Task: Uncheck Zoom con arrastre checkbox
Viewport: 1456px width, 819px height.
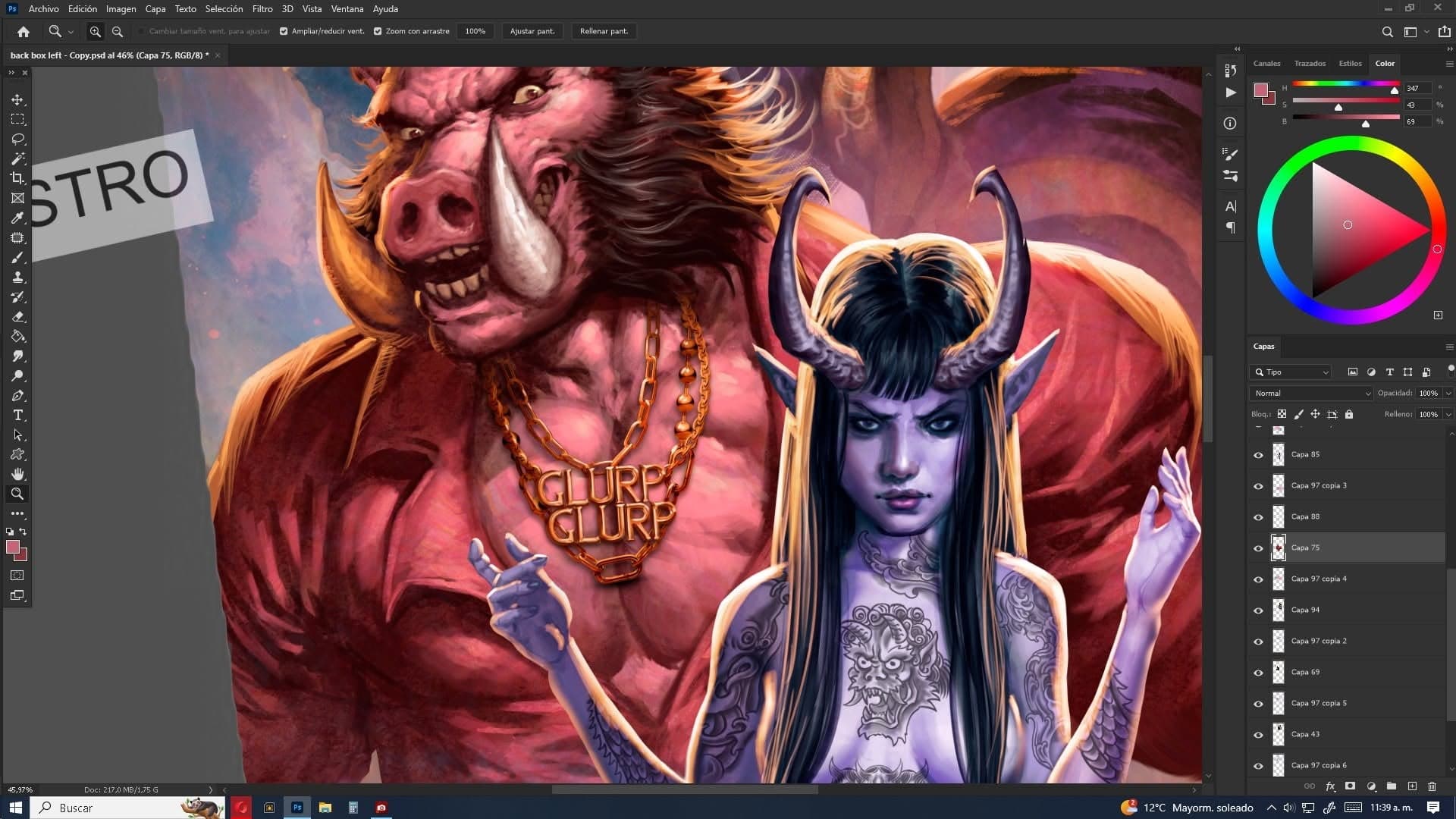Action: coord(378,31)
